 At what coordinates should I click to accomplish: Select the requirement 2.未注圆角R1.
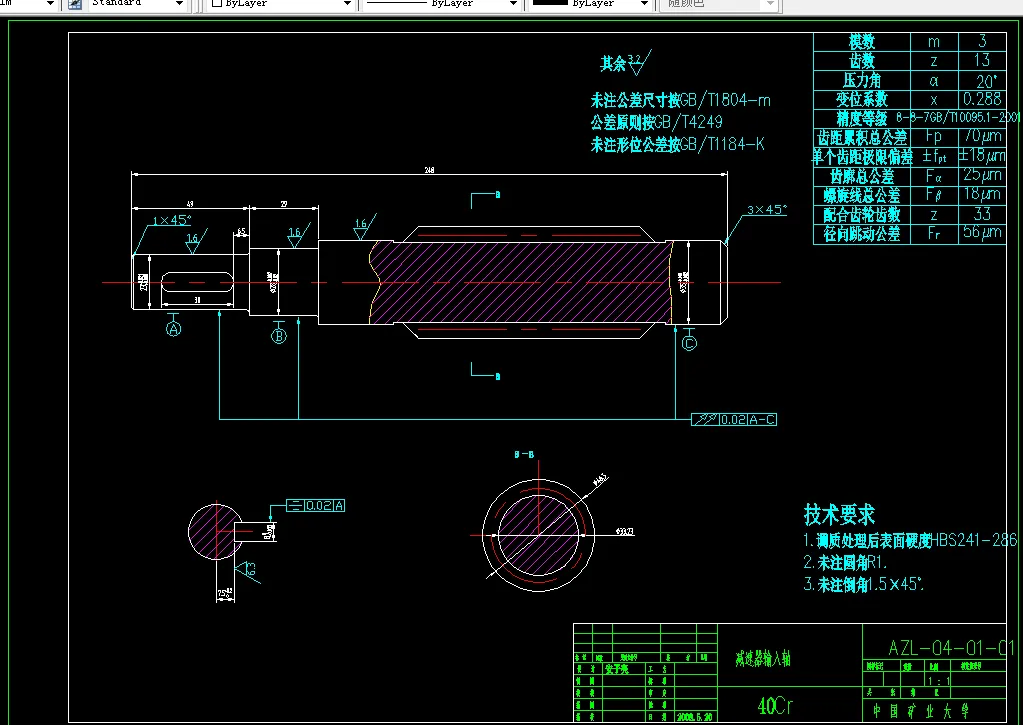point(846,563)
